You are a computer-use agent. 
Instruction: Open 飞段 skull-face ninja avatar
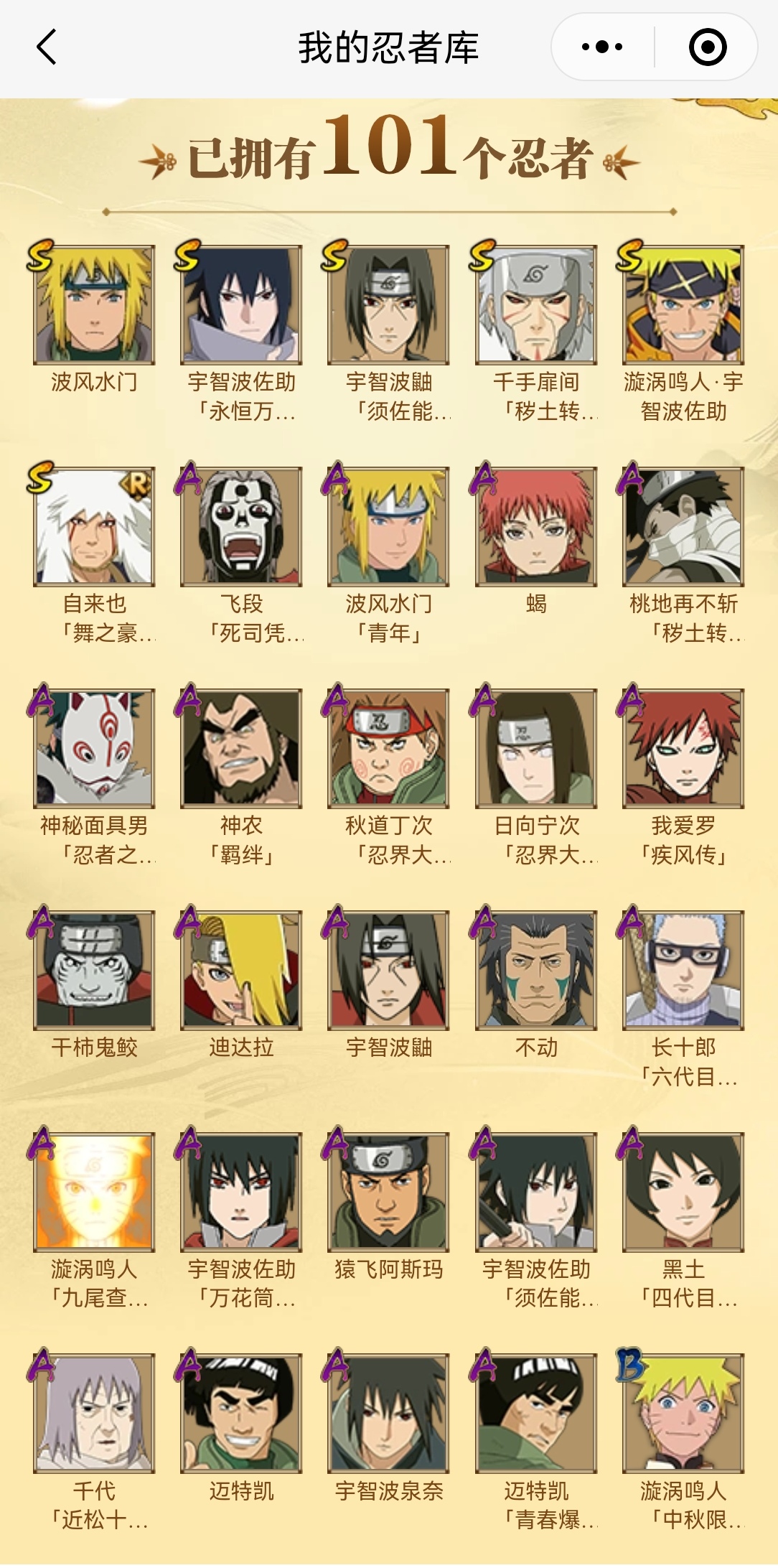pos(241,526)
